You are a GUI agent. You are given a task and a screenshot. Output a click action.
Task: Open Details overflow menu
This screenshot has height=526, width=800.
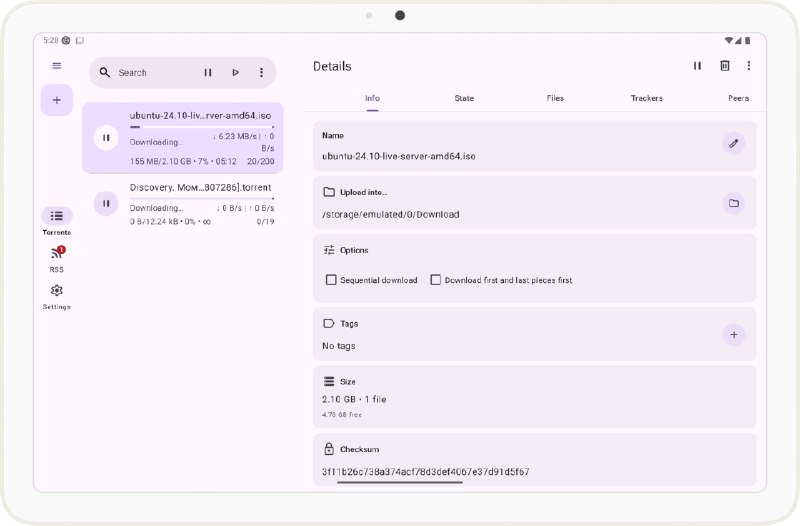749,66
